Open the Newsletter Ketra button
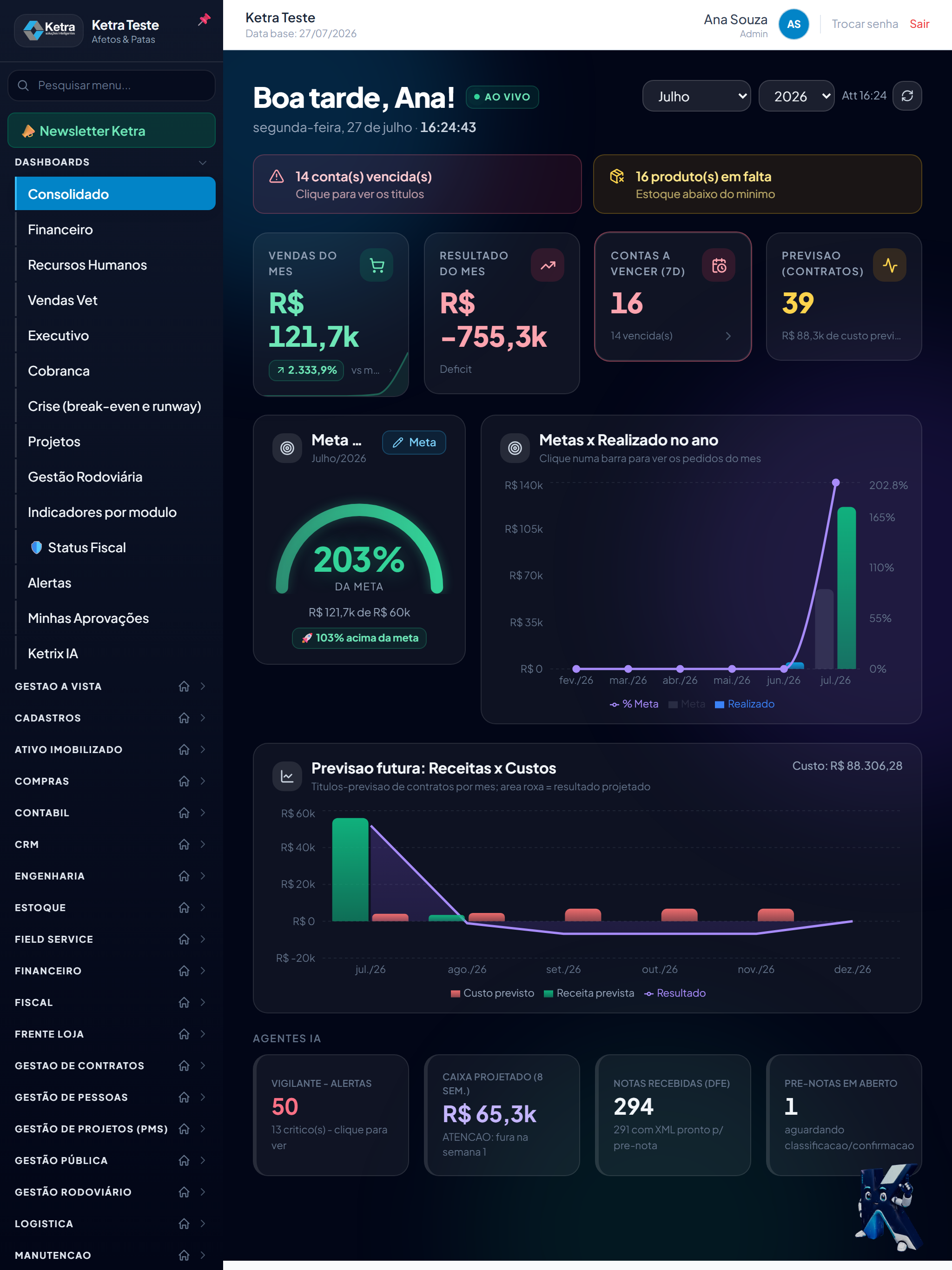This screenshot has width=952, height=1270. (112, 130)
